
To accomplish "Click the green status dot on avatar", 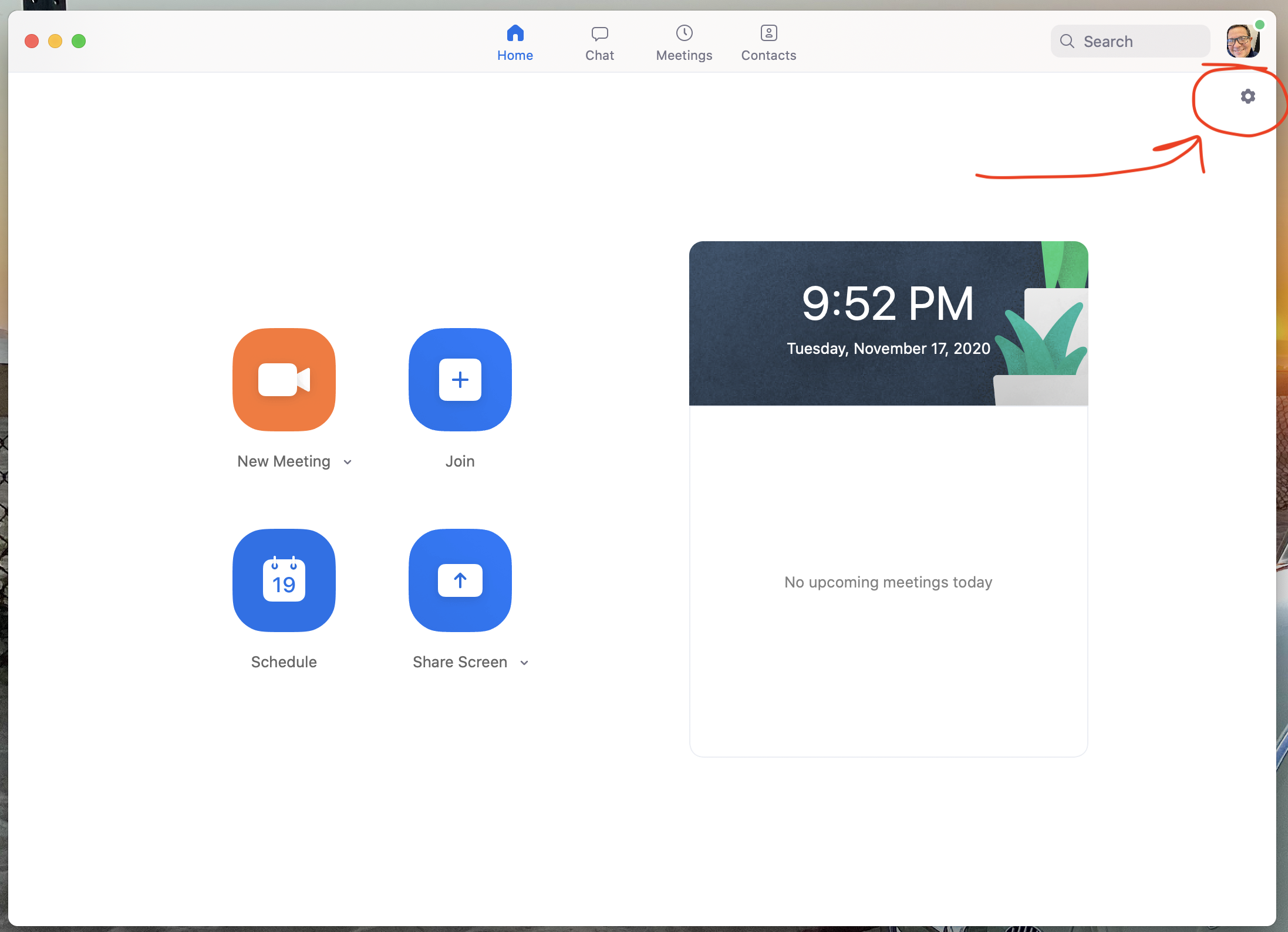I will click(x=1259, y=25).
